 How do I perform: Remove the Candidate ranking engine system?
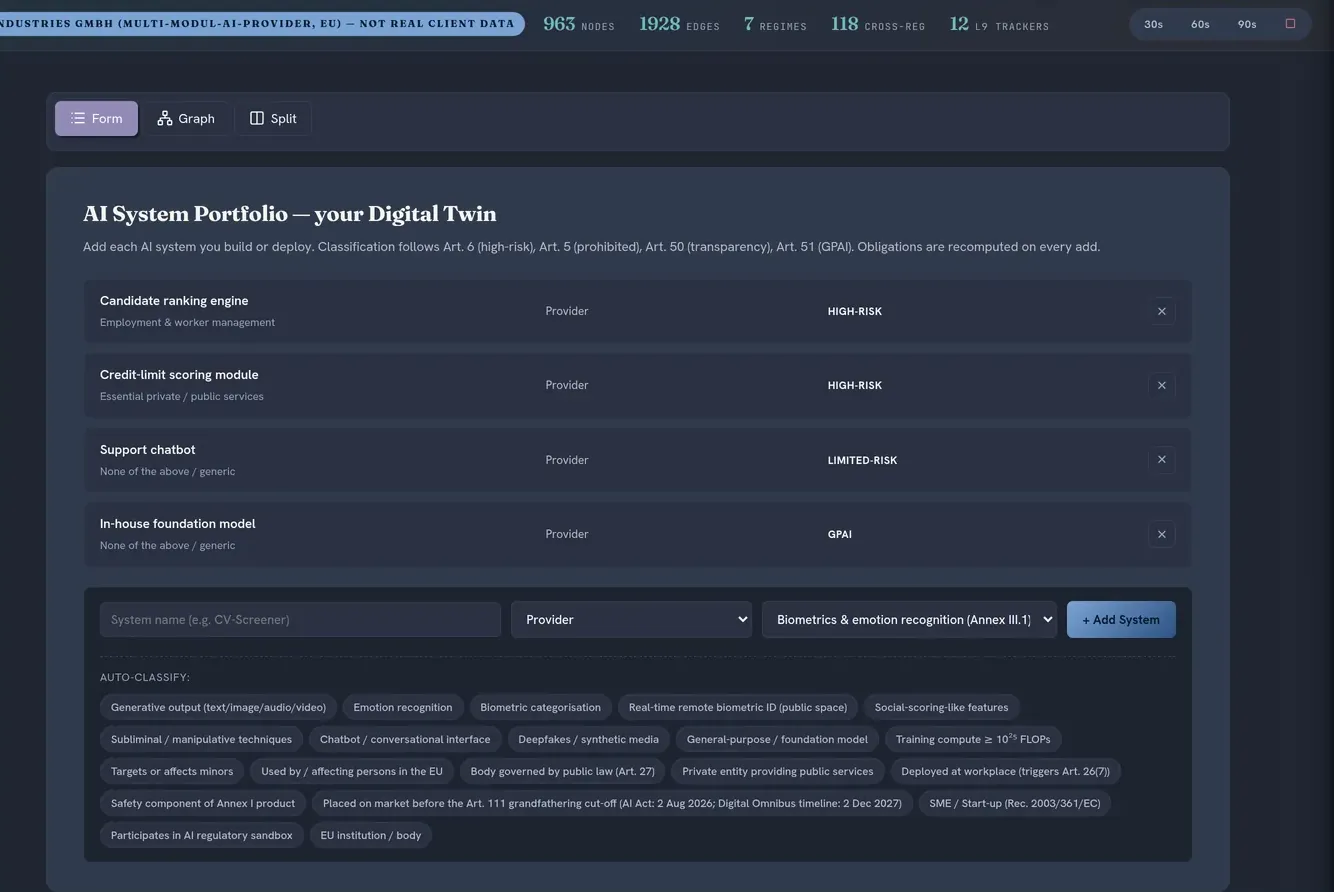click(1161, 311)
